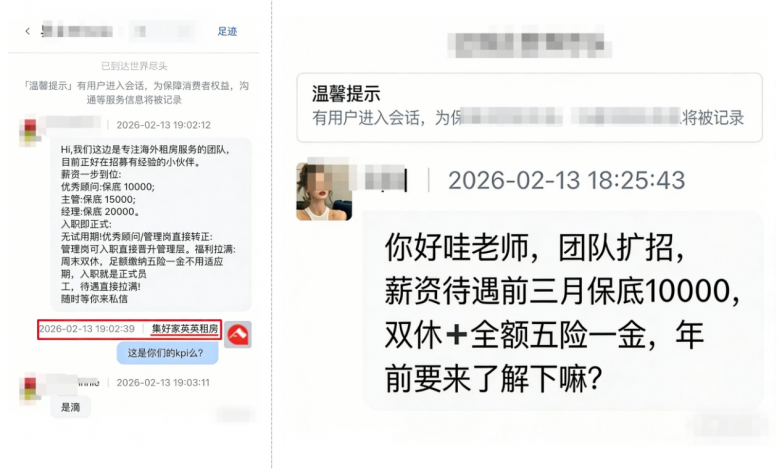
Task: Select the blue bubble 这是你们的kpi么?
Action: coord(167,353)
